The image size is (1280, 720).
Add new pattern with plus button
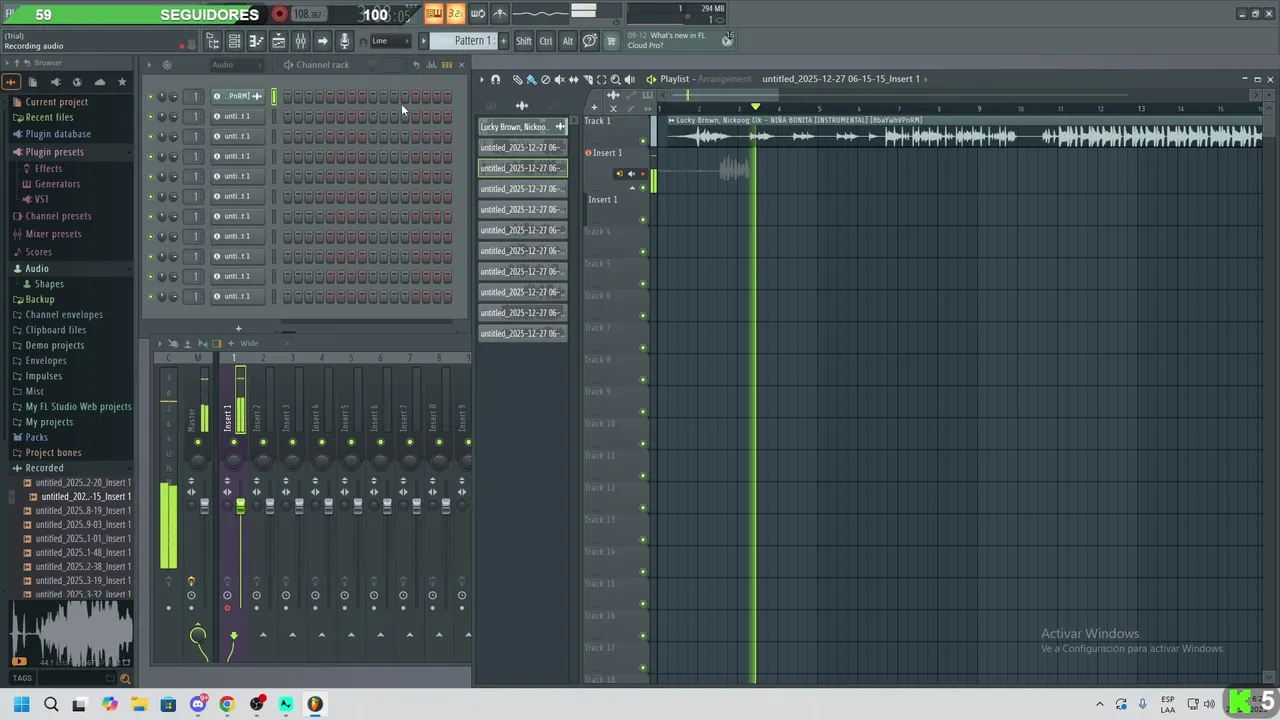click(503, 41)
